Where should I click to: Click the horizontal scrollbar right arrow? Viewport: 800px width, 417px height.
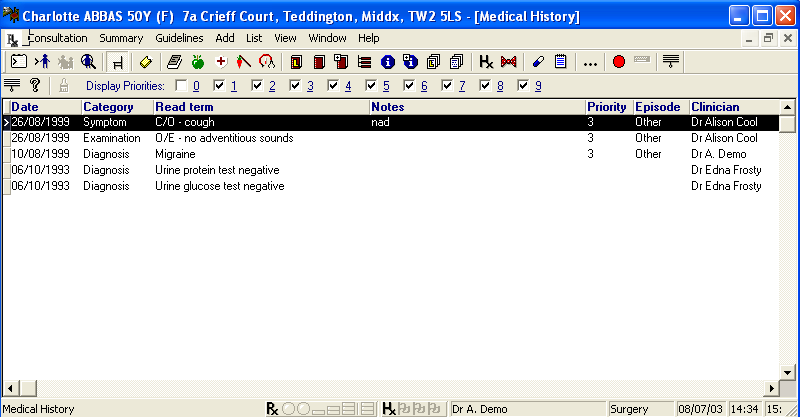tap(770, 388)
